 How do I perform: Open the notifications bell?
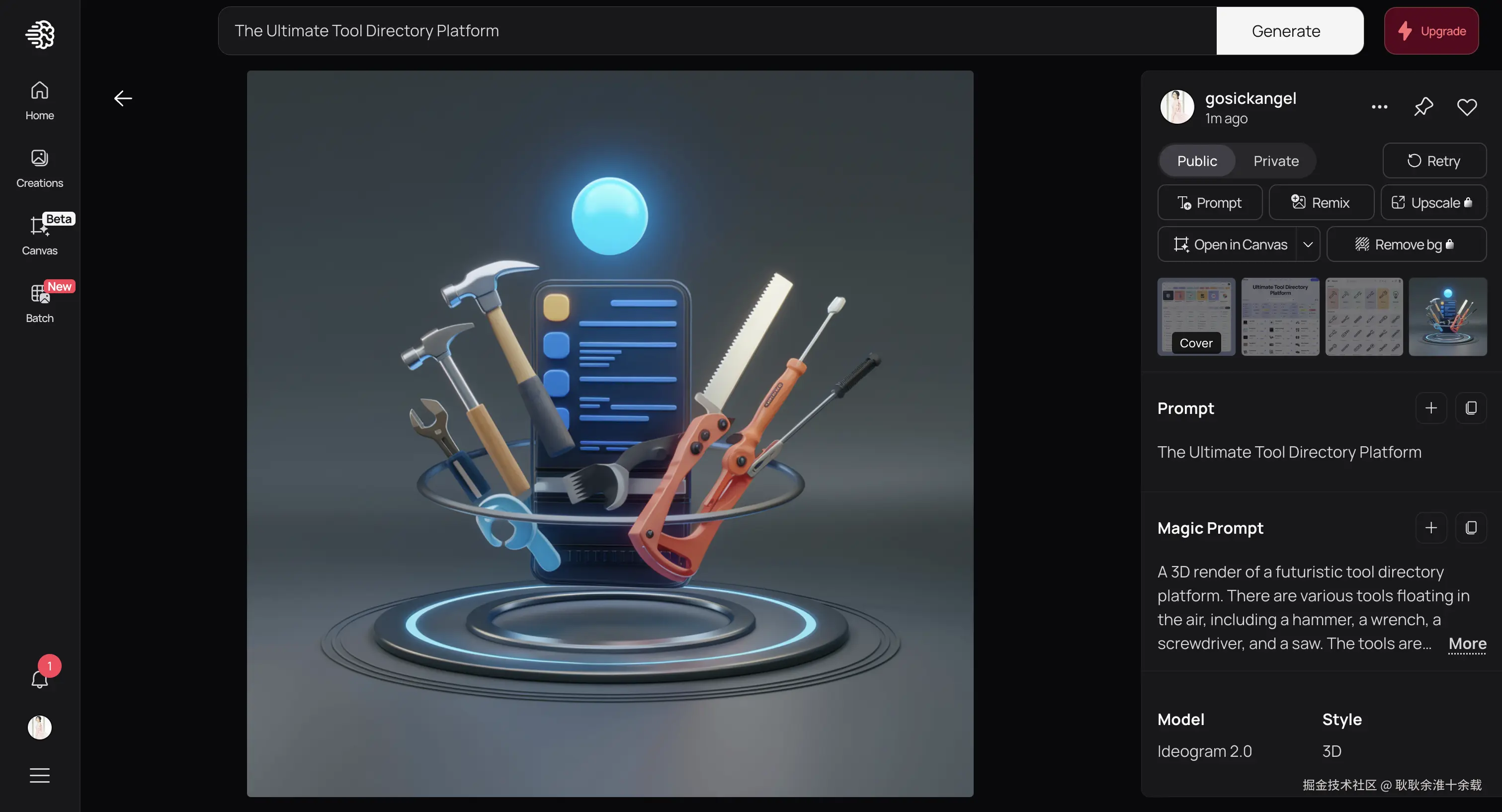coord(40,679)
